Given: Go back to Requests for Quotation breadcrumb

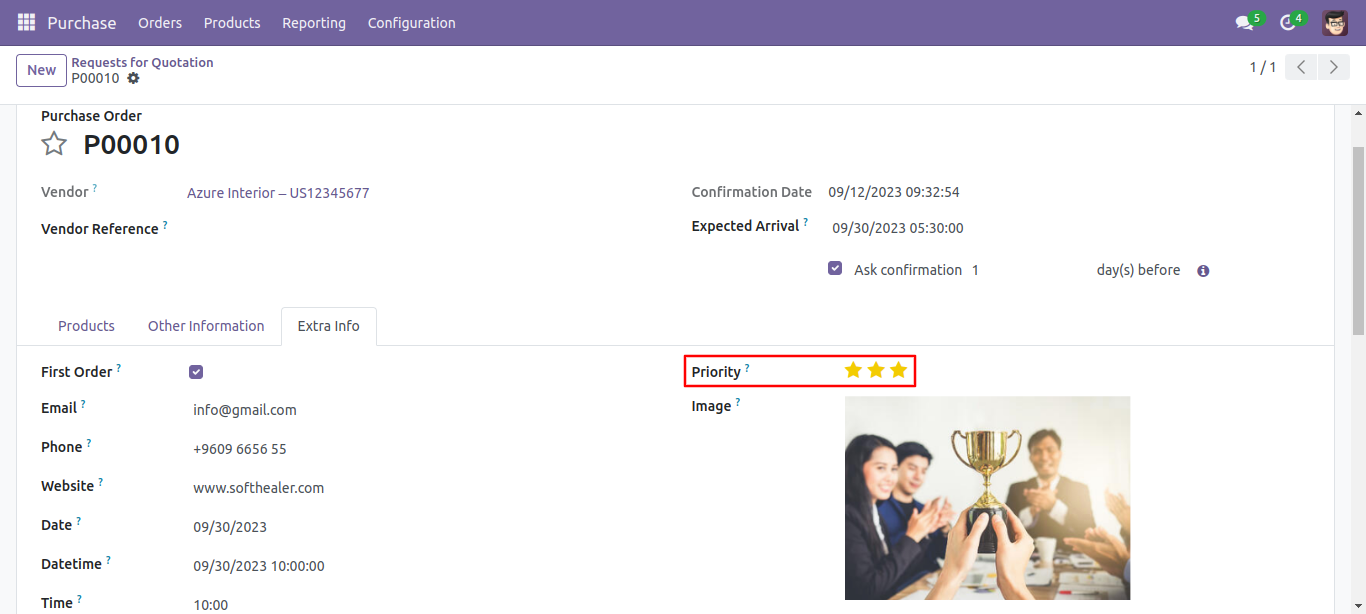Looking at the screenshot, I should (x=142, y=62).
